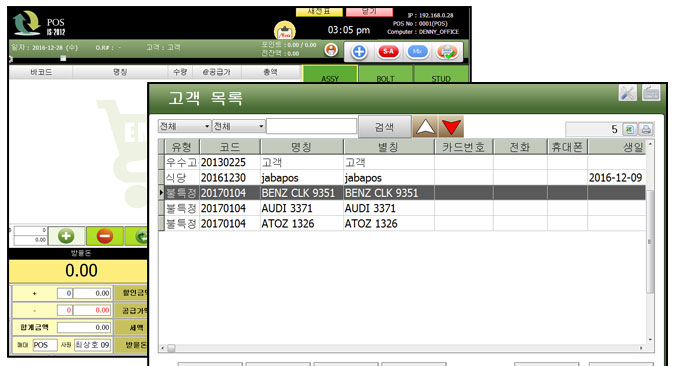700x366 pixels.
Task: Click the 별칭 column header
Action: click(x=388, y=147)
